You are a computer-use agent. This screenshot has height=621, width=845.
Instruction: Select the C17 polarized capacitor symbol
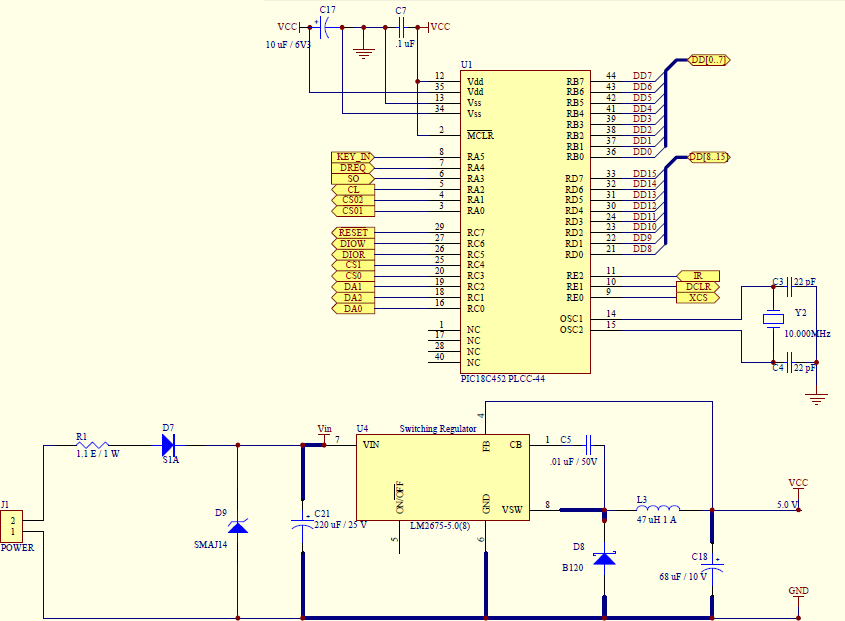coord(324,27)
